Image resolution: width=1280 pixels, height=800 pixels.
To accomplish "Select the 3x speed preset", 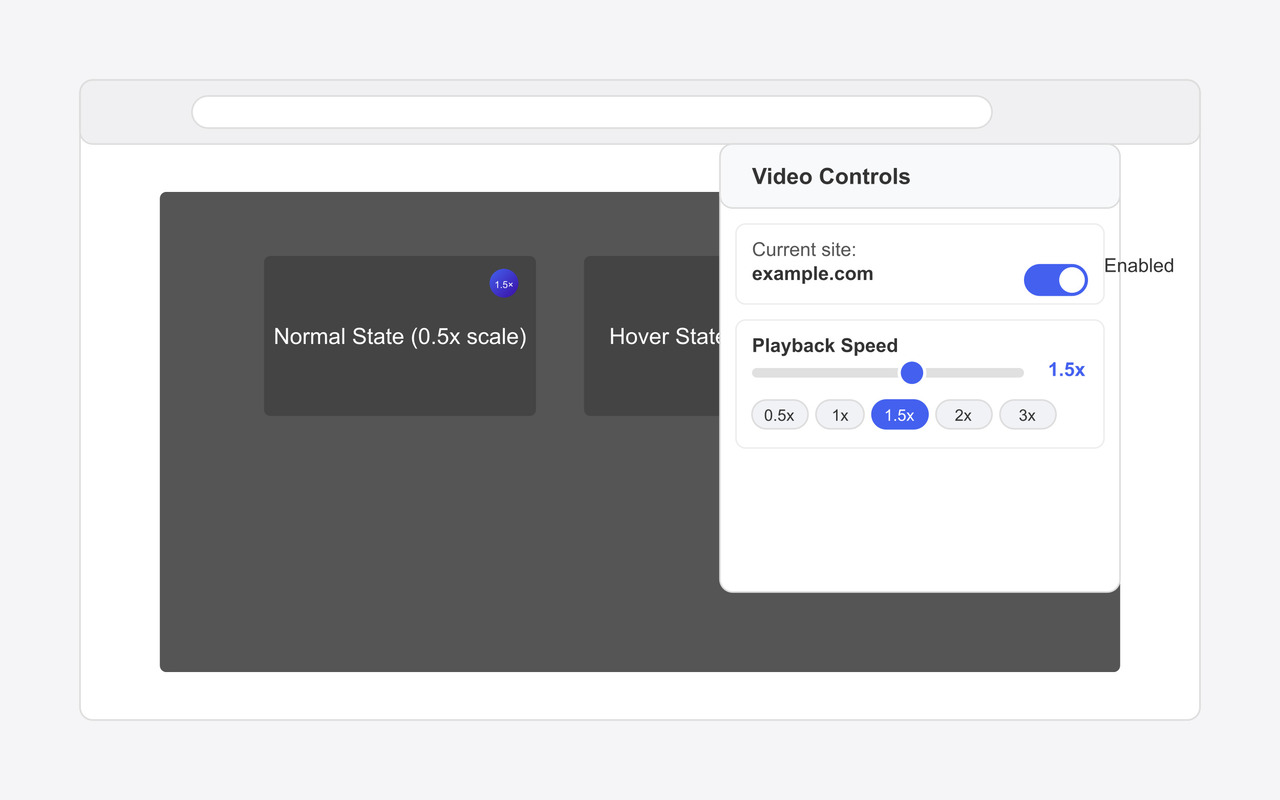I will pyautogui.click(x=1028, y=415).
